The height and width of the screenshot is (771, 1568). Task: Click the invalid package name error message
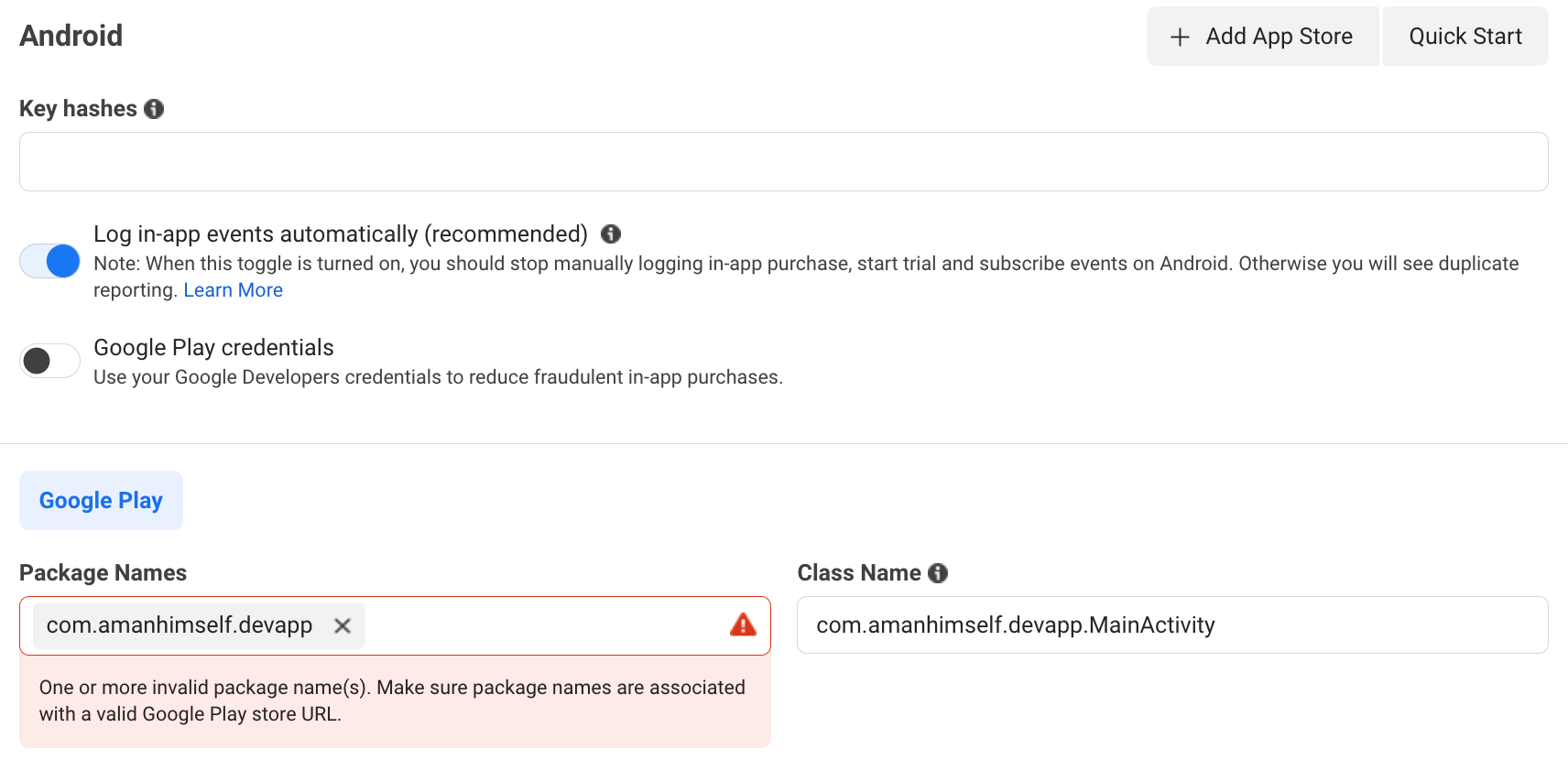pos(392,700)
